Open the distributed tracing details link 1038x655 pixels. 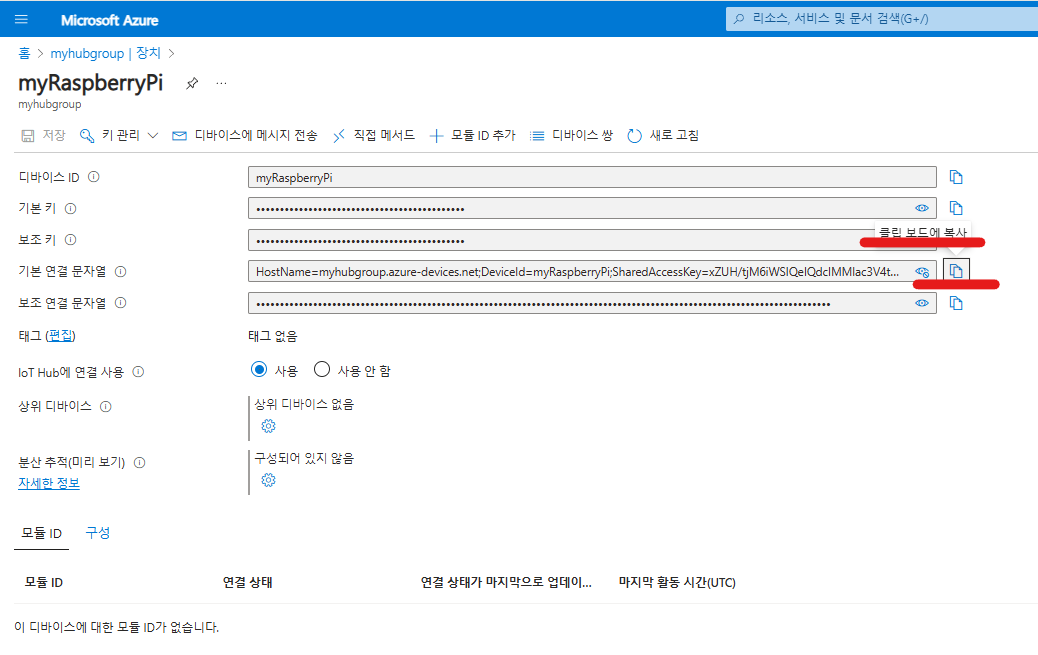pos(49,483)
